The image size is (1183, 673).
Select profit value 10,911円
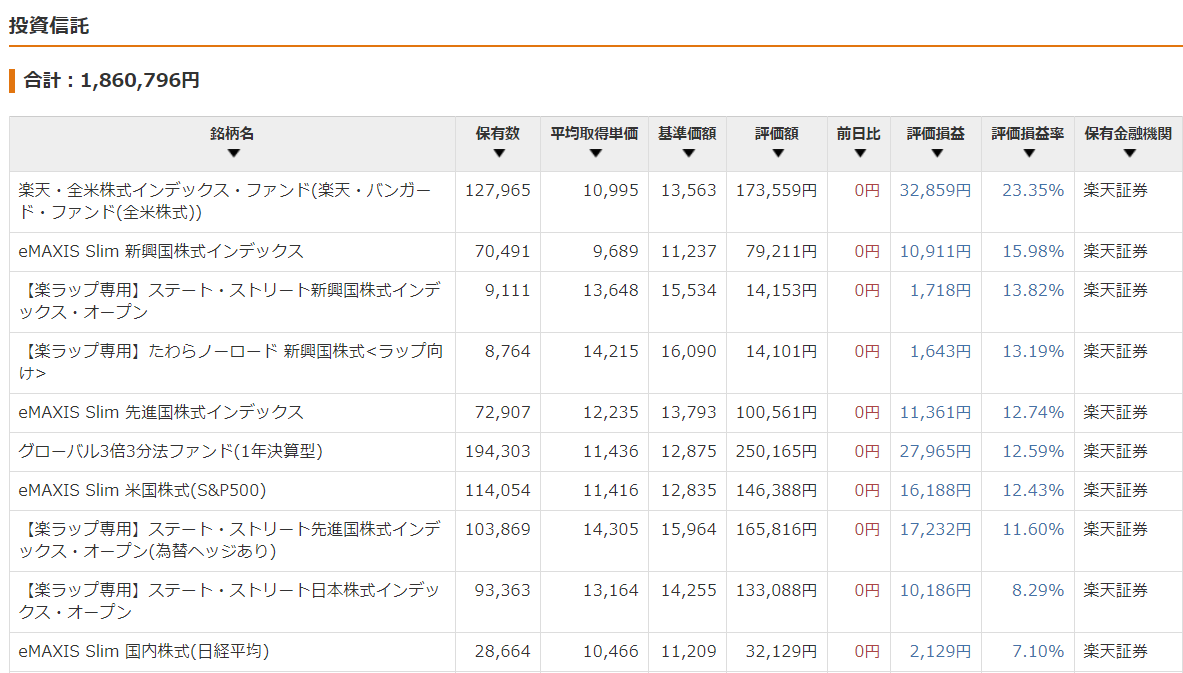click(x=935, y=251)
